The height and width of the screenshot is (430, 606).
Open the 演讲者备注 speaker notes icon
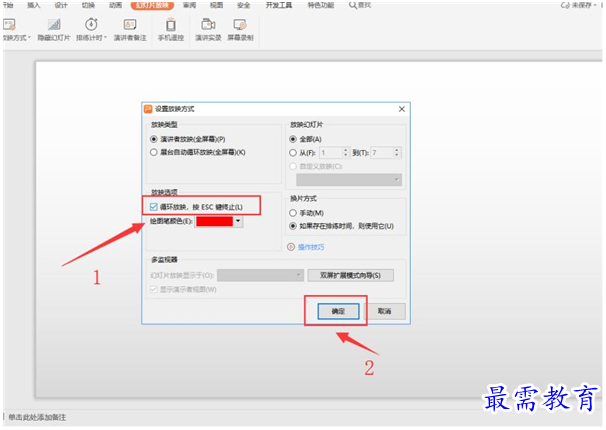click(x=130, y=25)
